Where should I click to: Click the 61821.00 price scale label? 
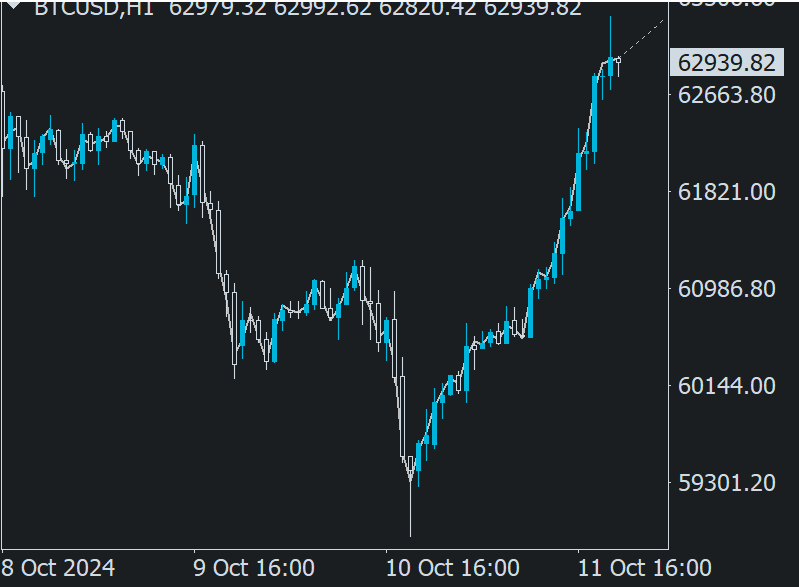pyautogui.click(x=727, y=192)
